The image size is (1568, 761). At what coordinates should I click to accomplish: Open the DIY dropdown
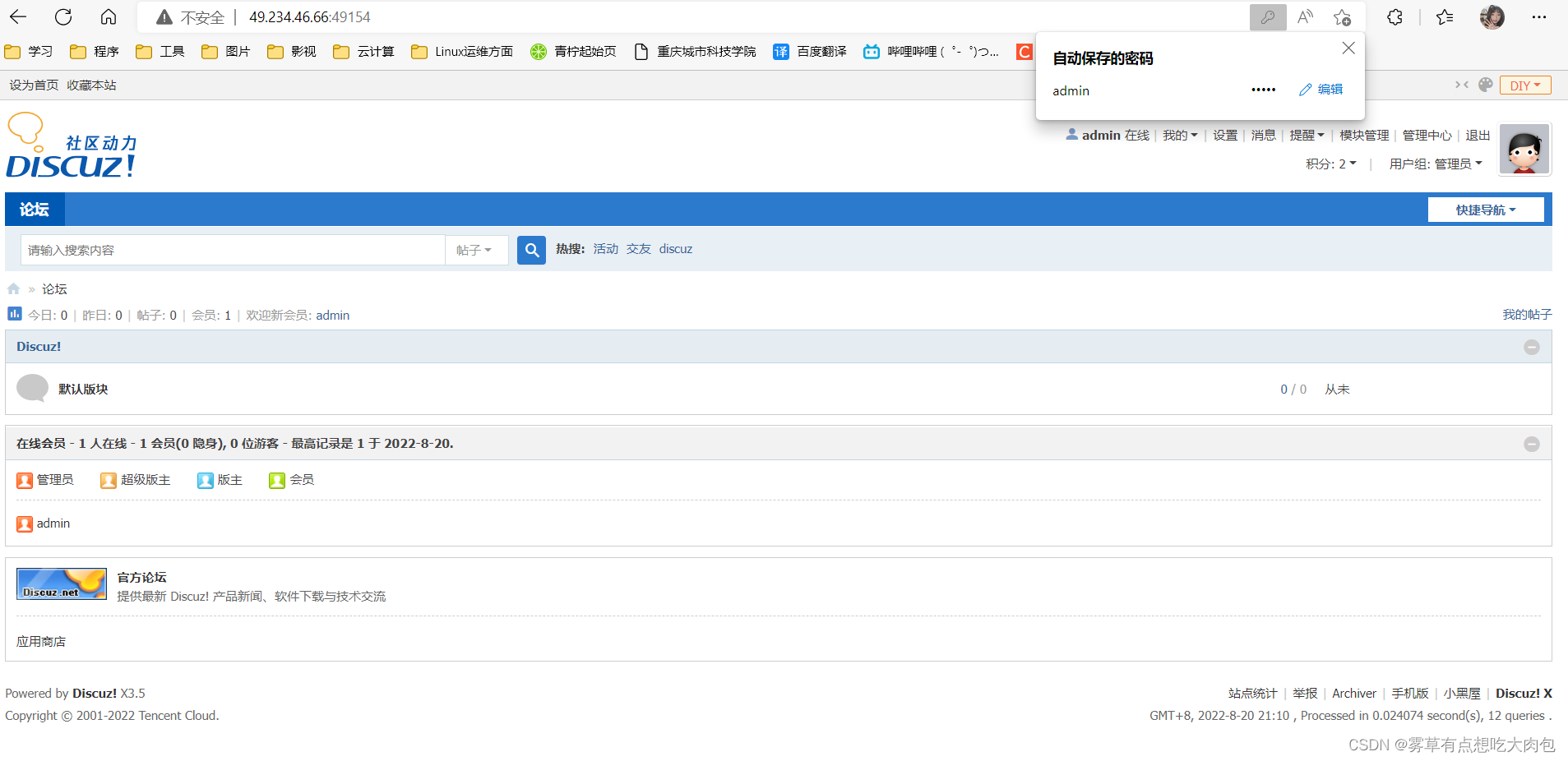click(x=1525, y=85)
